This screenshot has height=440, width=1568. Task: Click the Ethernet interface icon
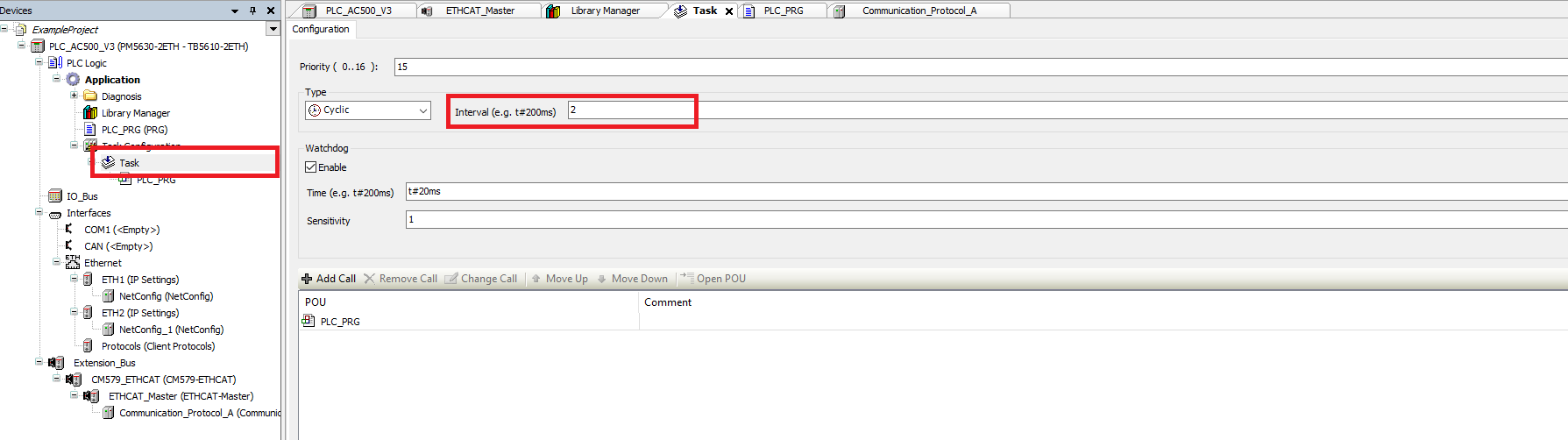72,262
